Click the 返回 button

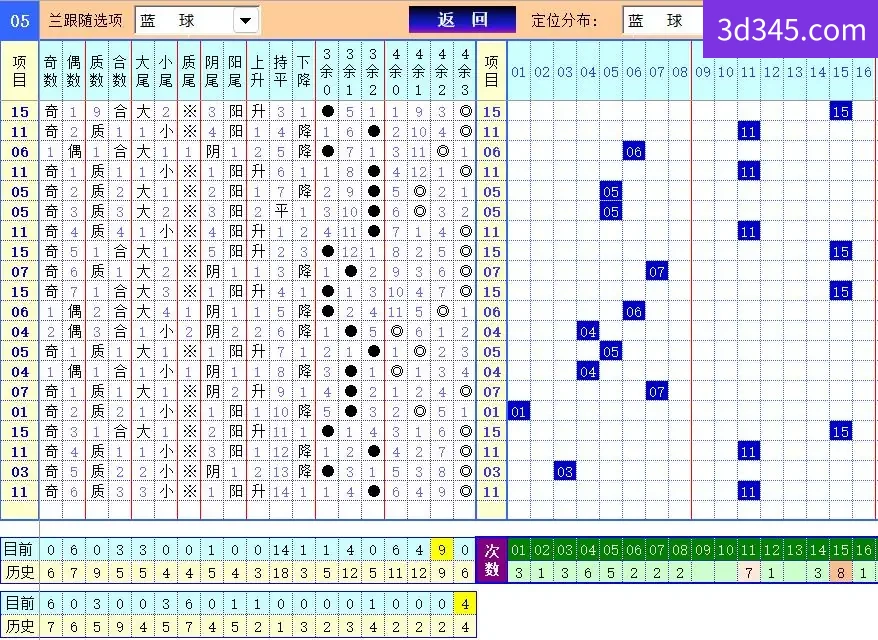point(462,20)
